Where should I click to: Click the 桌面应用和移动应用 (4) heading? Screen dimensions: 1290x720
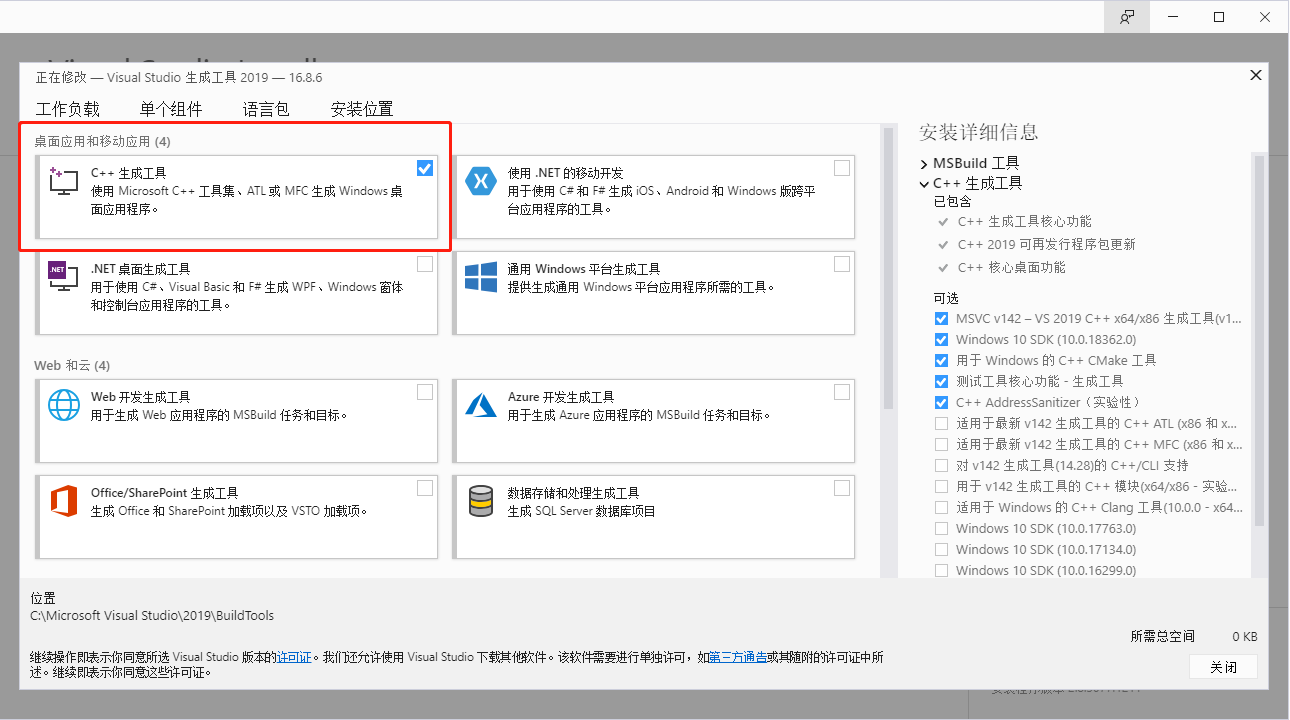pyautogui.click(x=102, y=142)
